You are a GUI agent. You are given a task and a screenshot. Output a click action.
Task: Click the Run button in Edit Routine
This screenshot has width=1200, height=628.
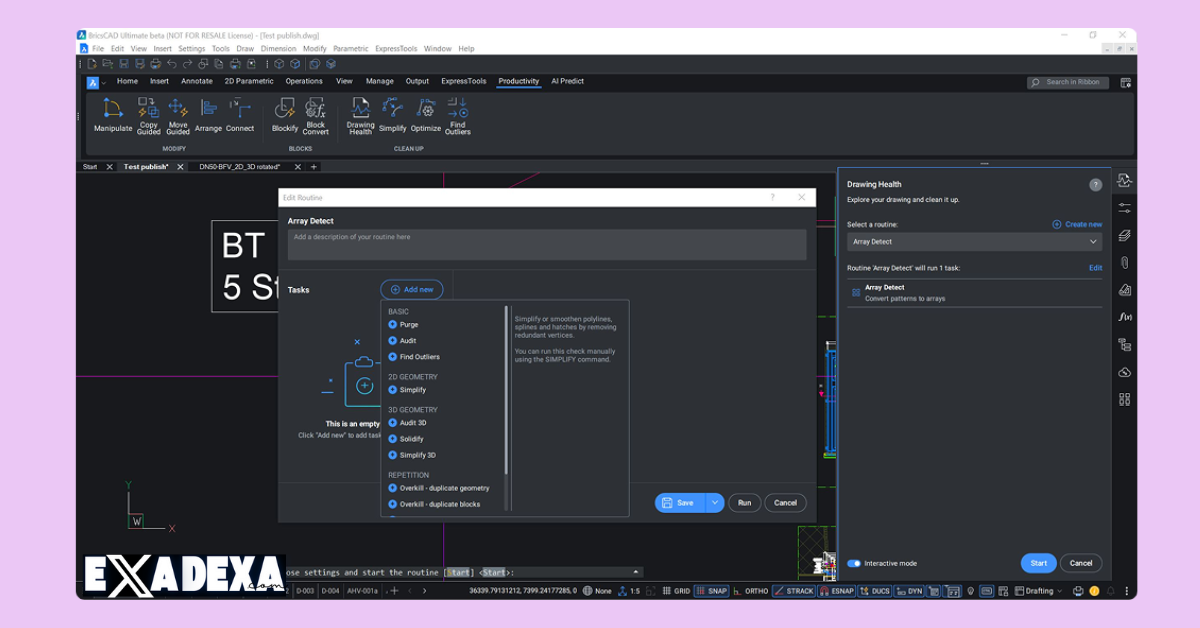coord(744,502)
